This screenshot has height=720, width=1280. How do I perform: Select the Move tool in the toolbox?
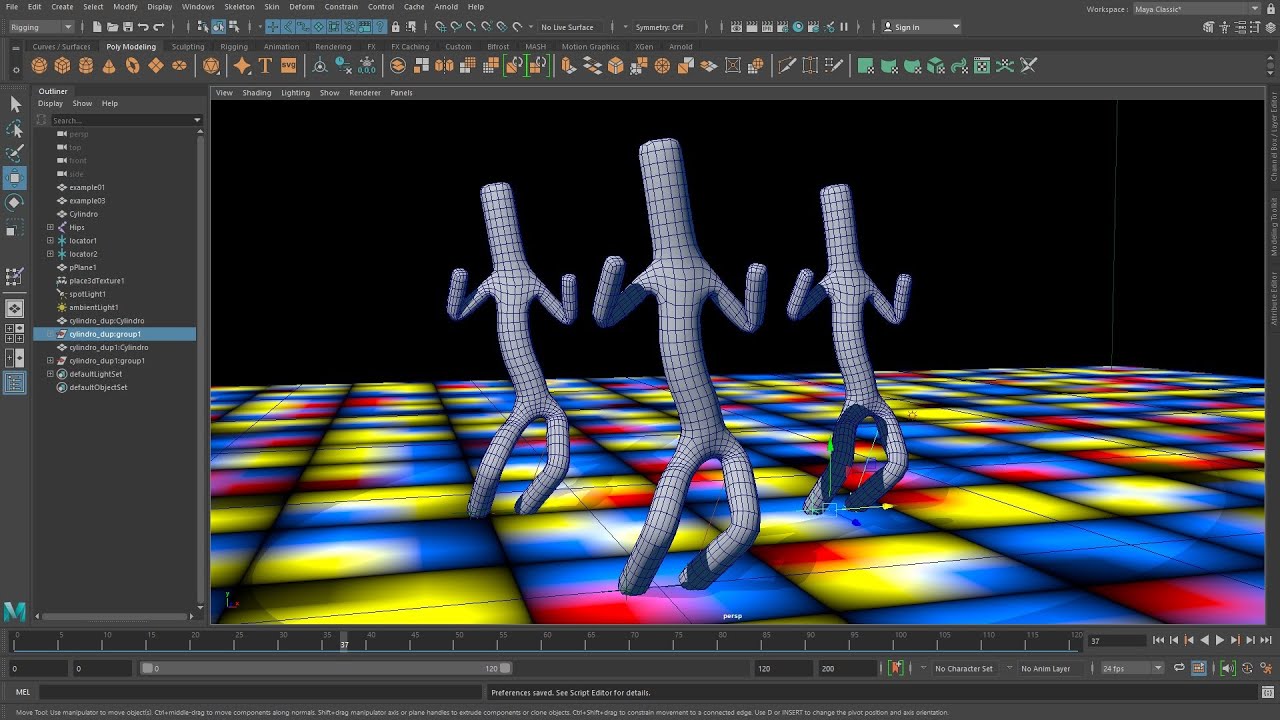pos(15,178)
